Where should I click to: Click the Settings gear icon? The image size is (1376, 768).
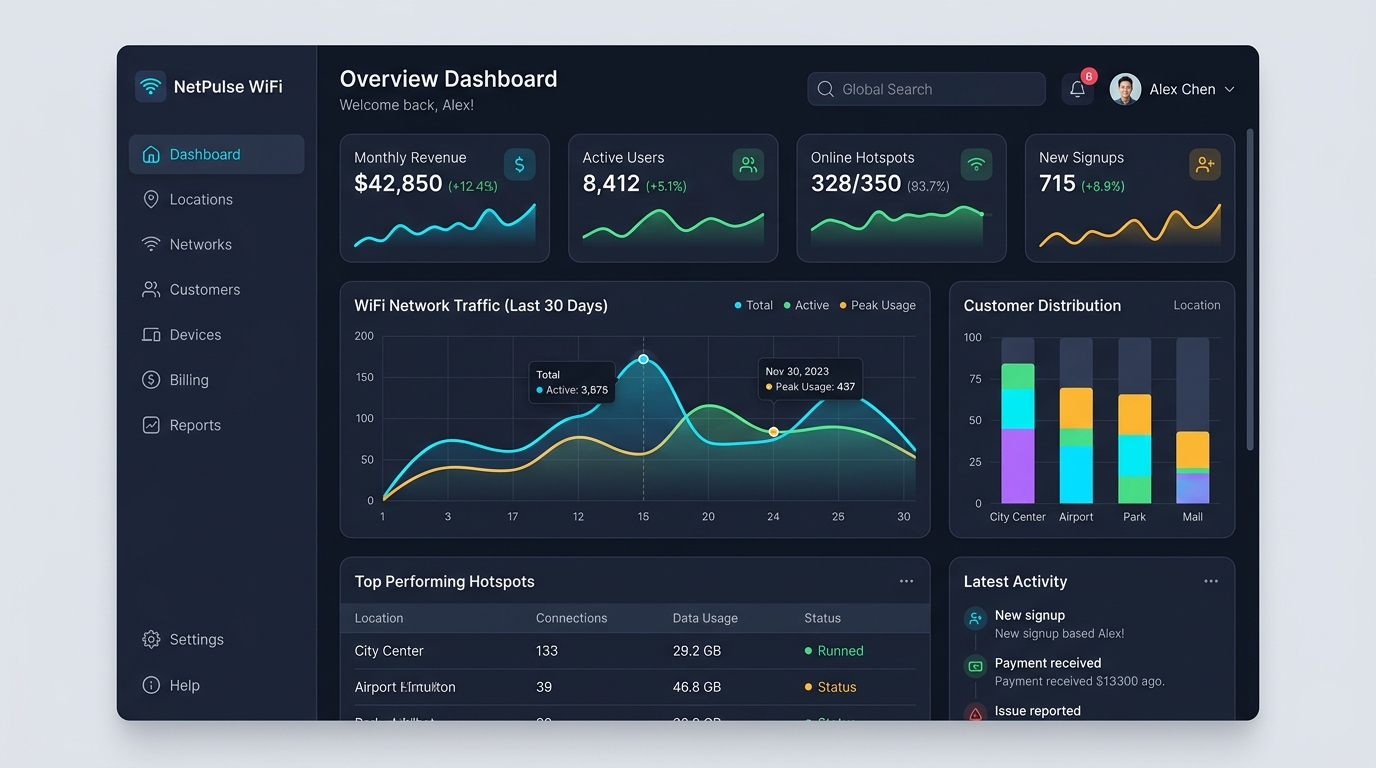151,639
